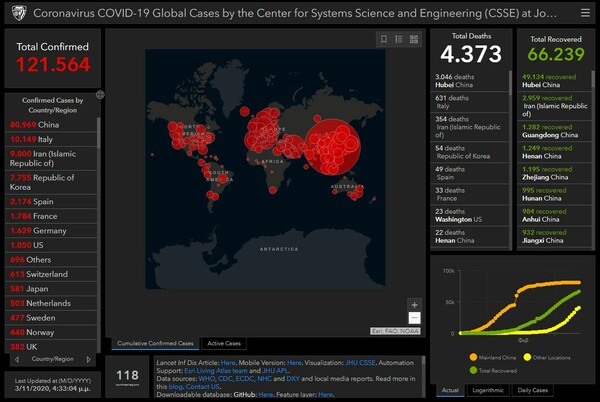Open the hamburger menu in the header
Viewport: 600px width, 402px height.
[585, 13]
